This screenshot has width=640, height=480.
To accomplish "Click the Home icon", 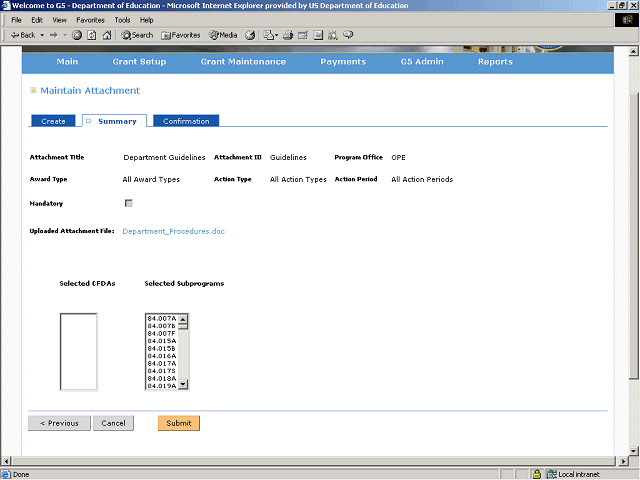I will 107,35.
